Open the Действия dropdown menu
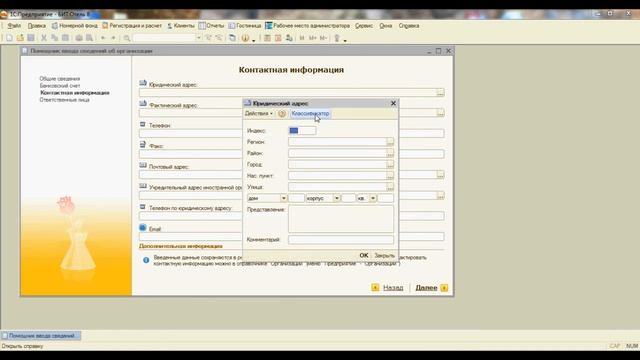This screenshot has width=640, height=360. (258, 113)
